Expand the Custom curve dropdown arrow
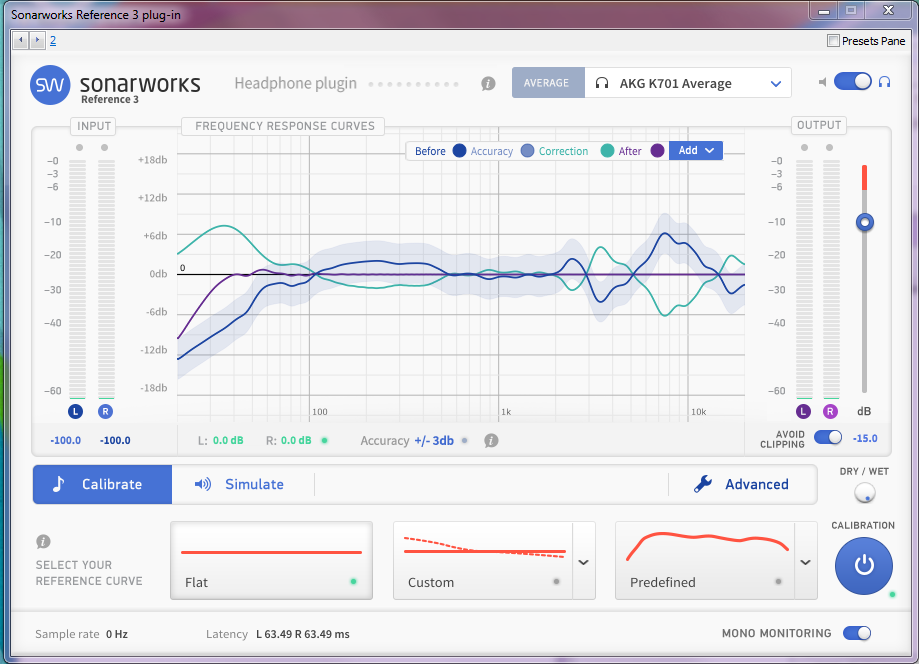 click(x=584, y=561)
